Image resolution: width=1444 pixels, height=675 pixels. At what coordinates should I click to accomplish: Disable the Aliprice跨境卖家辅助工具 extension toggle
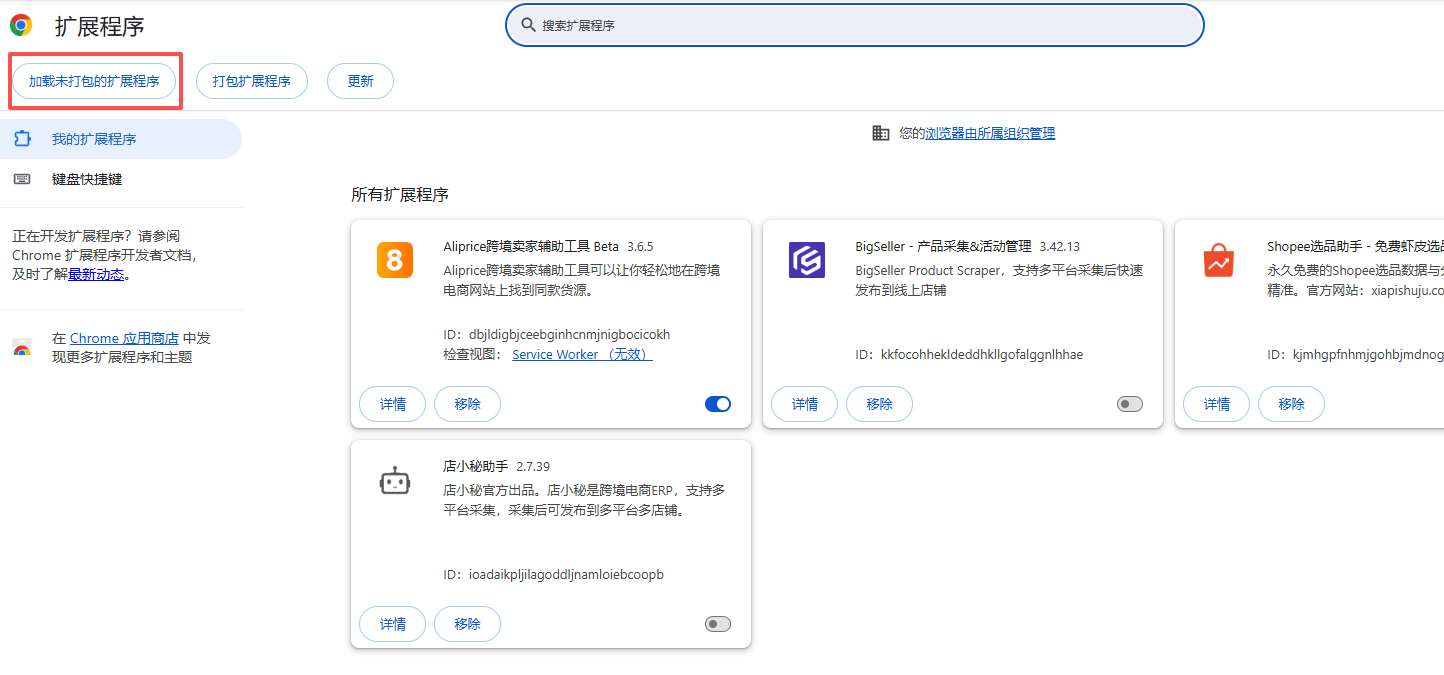click(x=717, y=404)
